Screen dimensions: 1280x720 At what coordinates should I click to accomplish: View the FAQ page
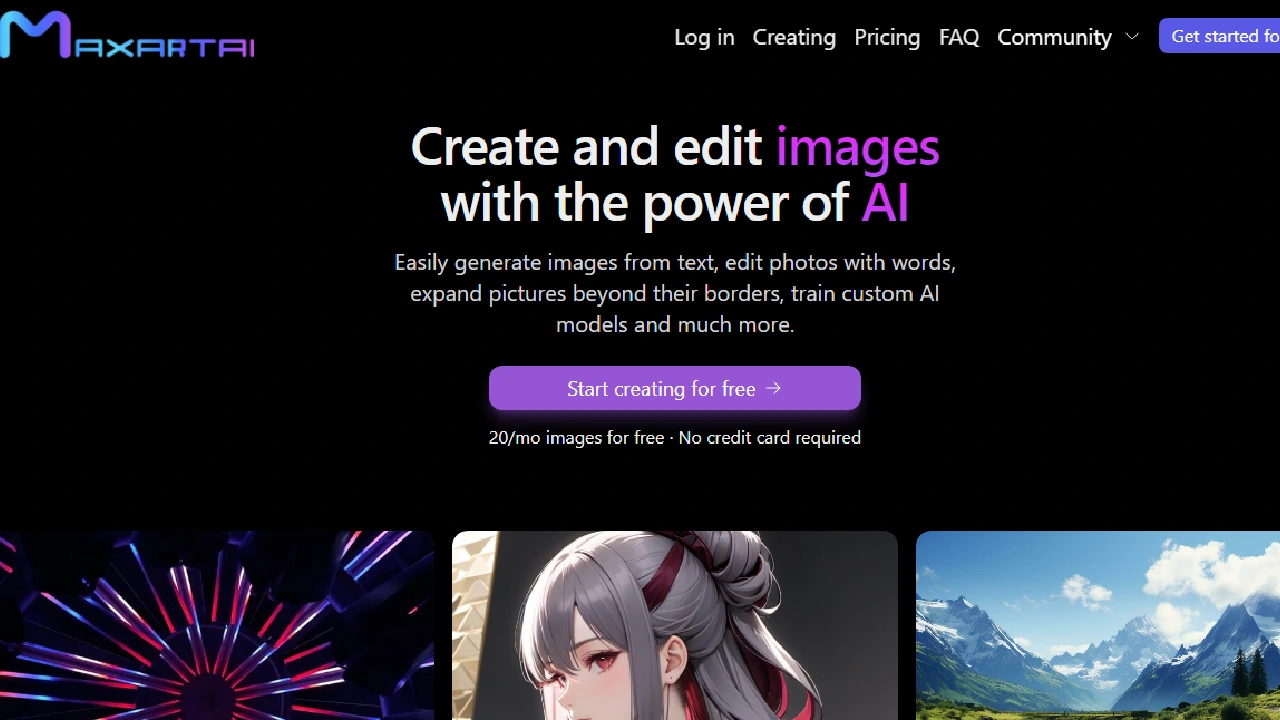958,37
